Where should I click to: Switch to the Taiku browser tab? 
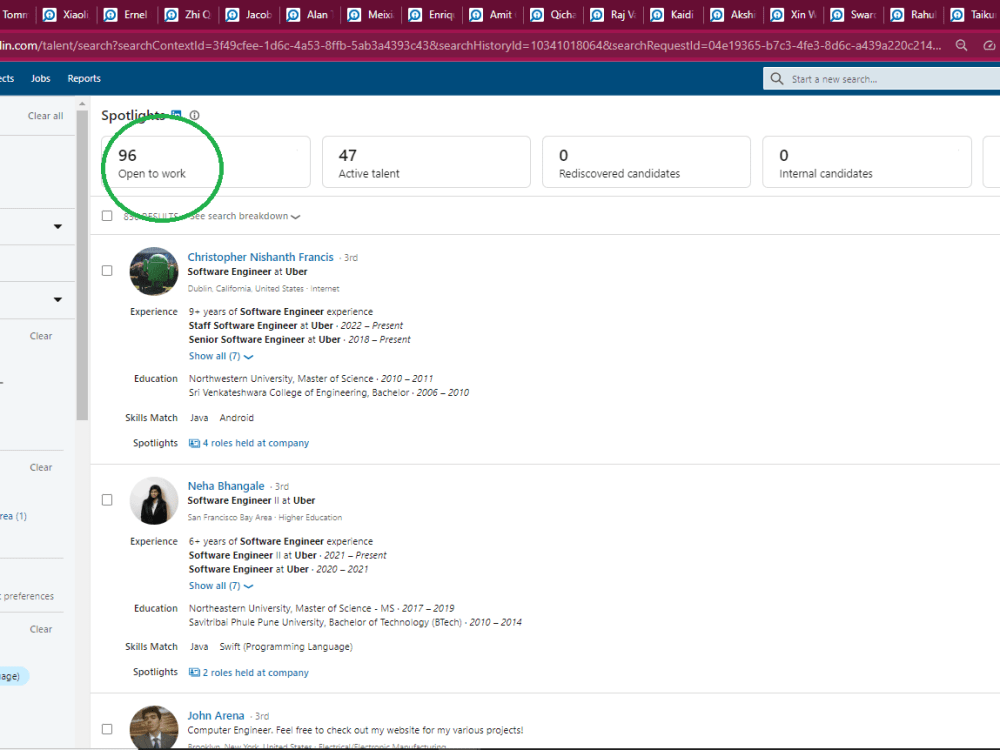coord(973,14)
